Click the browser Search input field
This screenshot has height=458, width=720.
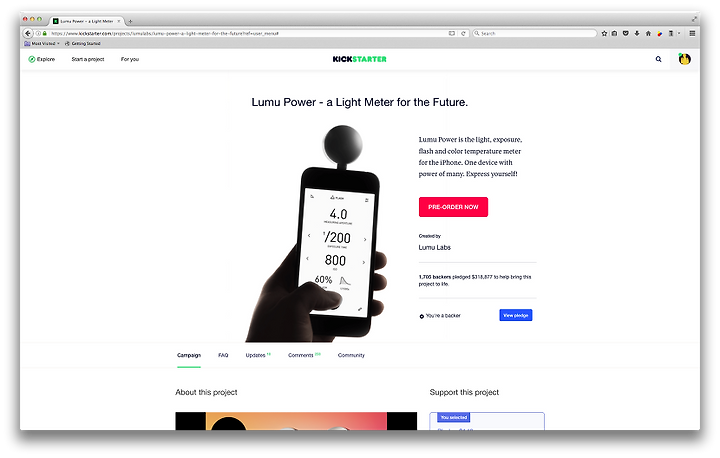click(534, 34)
